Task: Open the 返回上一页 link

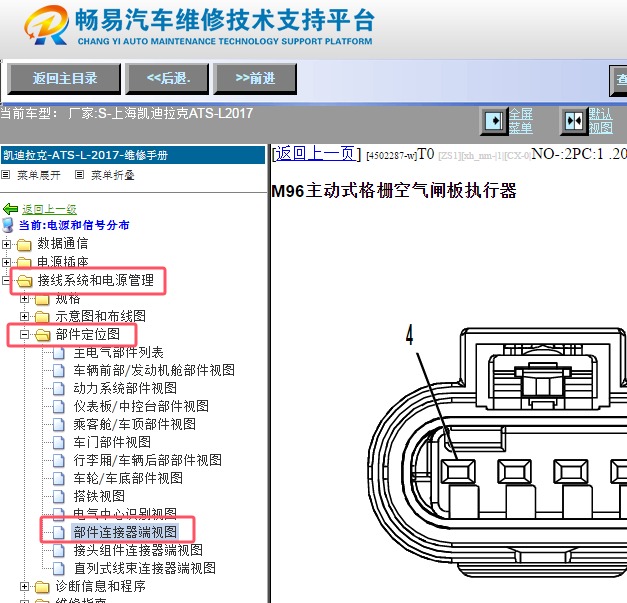Action: coord(315,154)
